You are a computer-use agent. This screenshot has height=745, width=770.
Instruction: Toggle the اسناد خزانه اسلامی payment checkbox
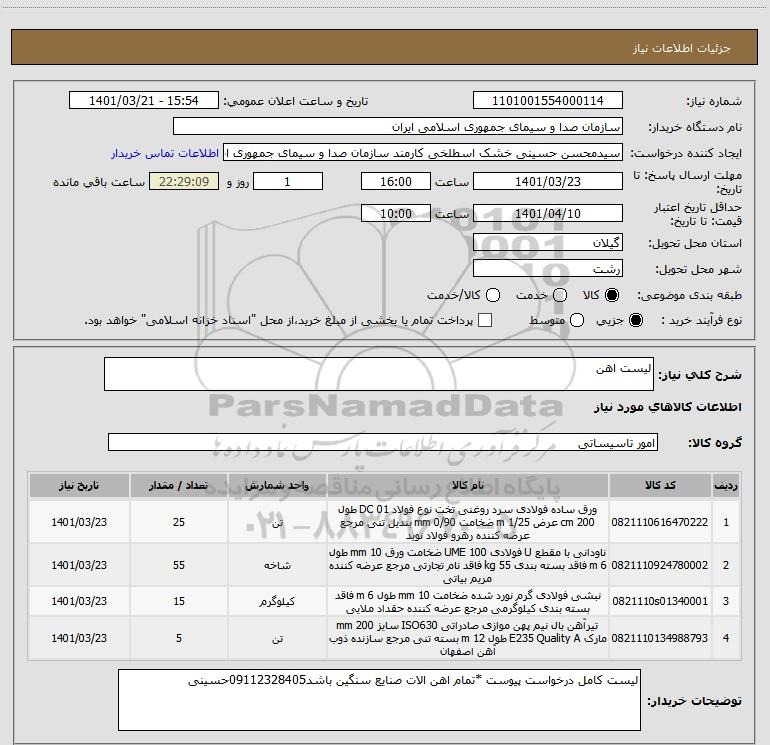point(485,320)
